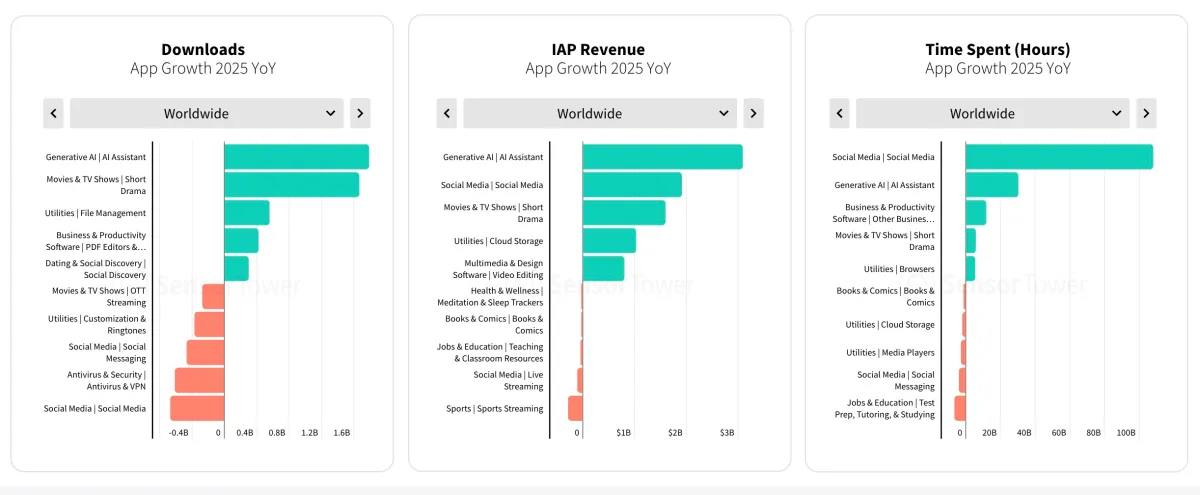Screen dimensions: 1200x495
Task: Click Generative AI bar in Time Spent
Action: coord(992,185)
